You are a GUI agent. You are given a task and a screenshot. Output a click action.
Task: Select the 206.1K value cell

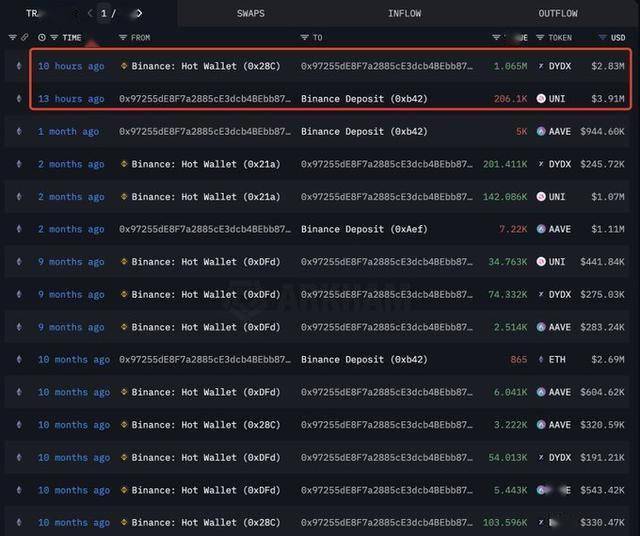[510, 99]
